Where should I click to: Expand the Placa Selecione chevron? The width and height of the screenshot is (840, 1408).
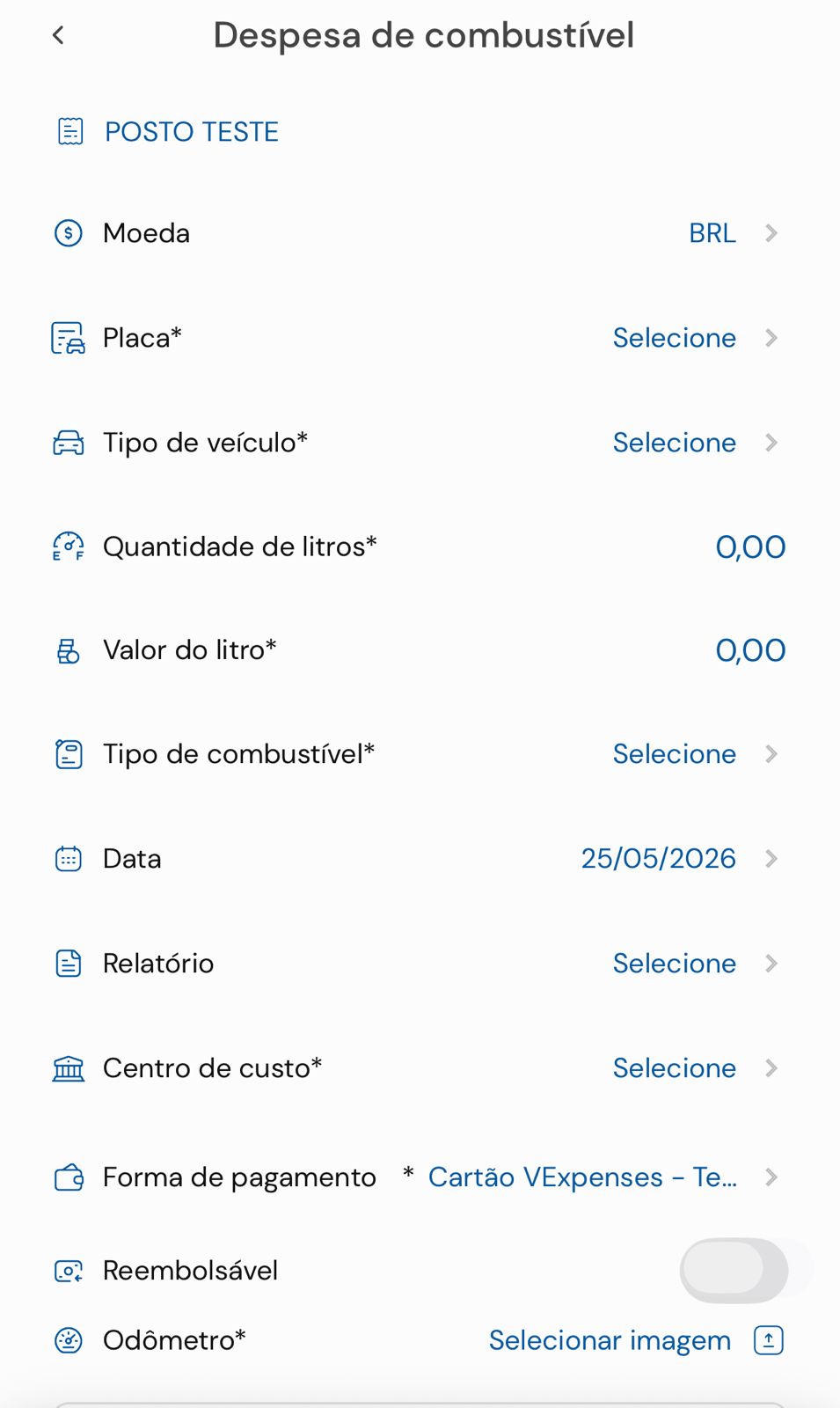[771, 338]
